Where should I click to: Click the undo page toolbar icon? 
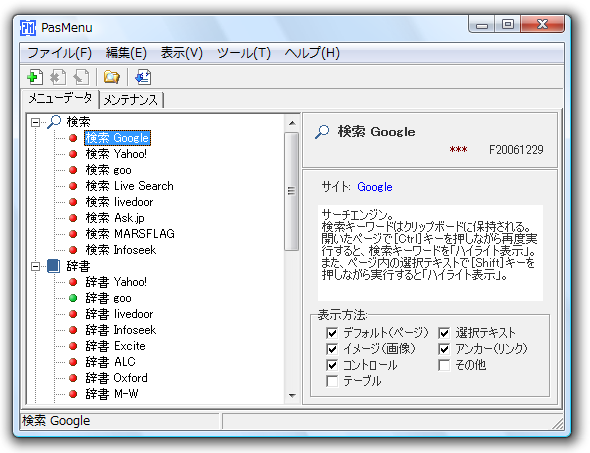[81, 77]
